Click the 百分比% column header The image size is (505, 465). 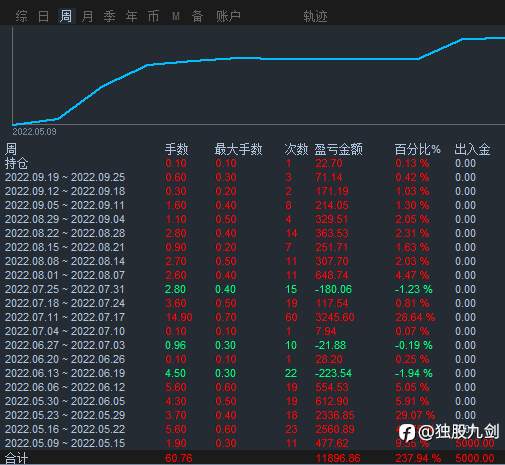pyautogui.click(x=417, y=149)
